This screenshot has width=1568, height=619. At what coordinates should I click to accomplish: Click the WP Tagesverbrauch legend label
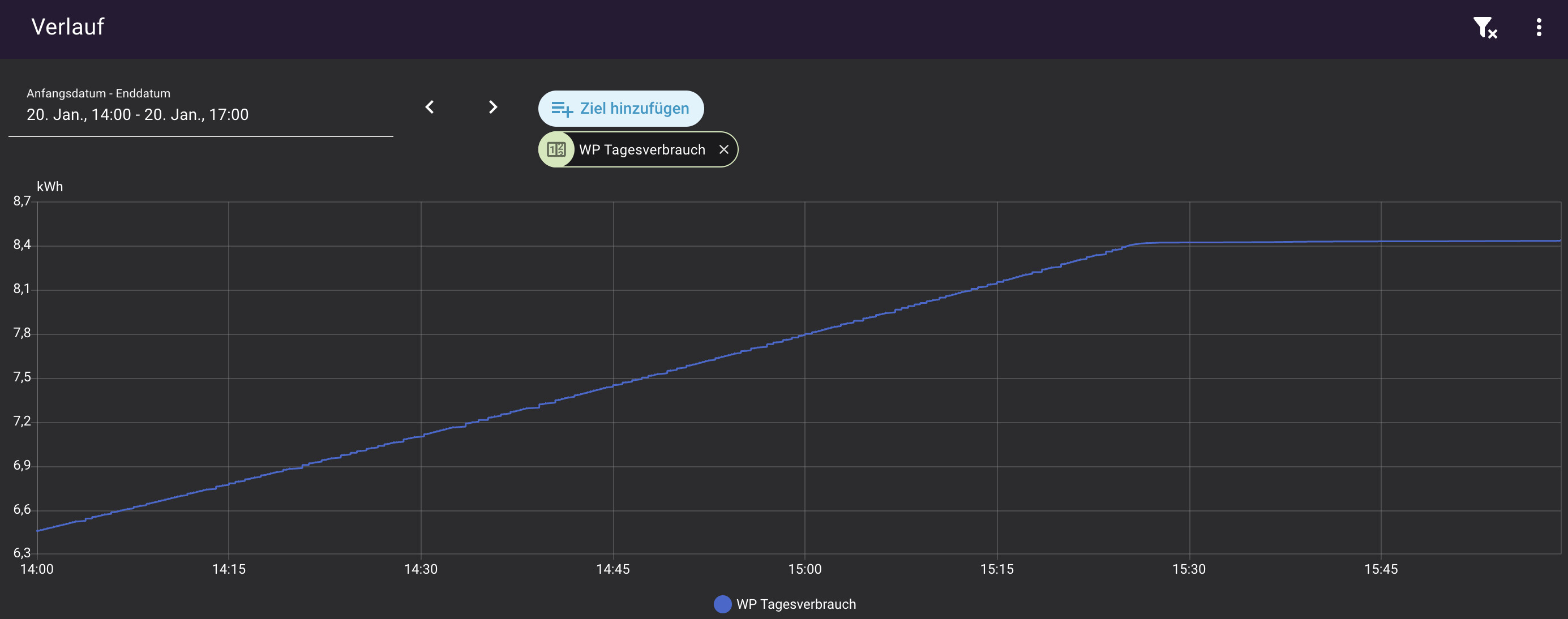point(795,604)
